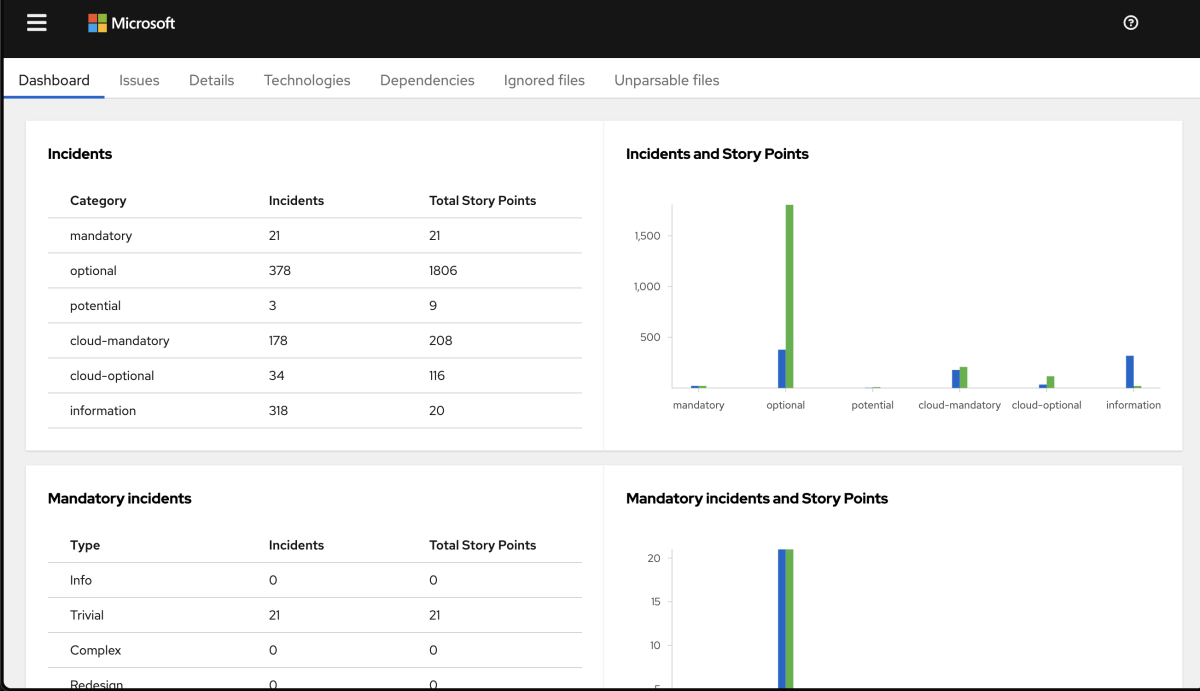
Task: Click the blue bar in Mandatory incidents chart
Action: coord(782,619)
